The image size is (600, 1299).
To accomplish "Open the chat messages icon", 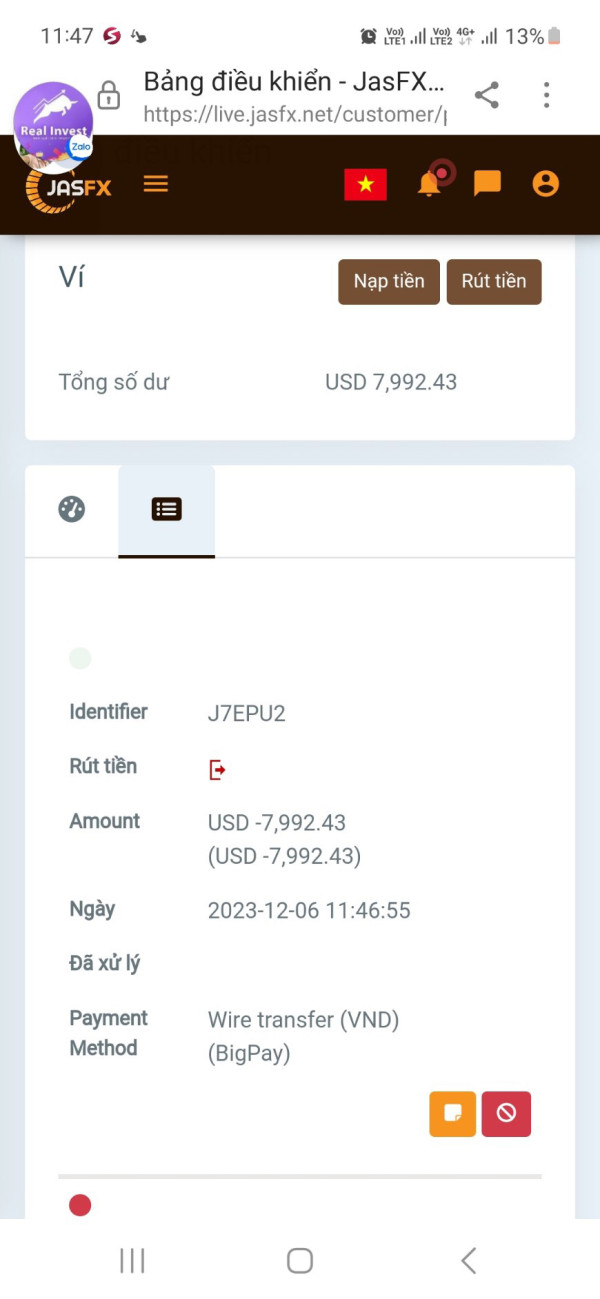I will click(487, 184).
